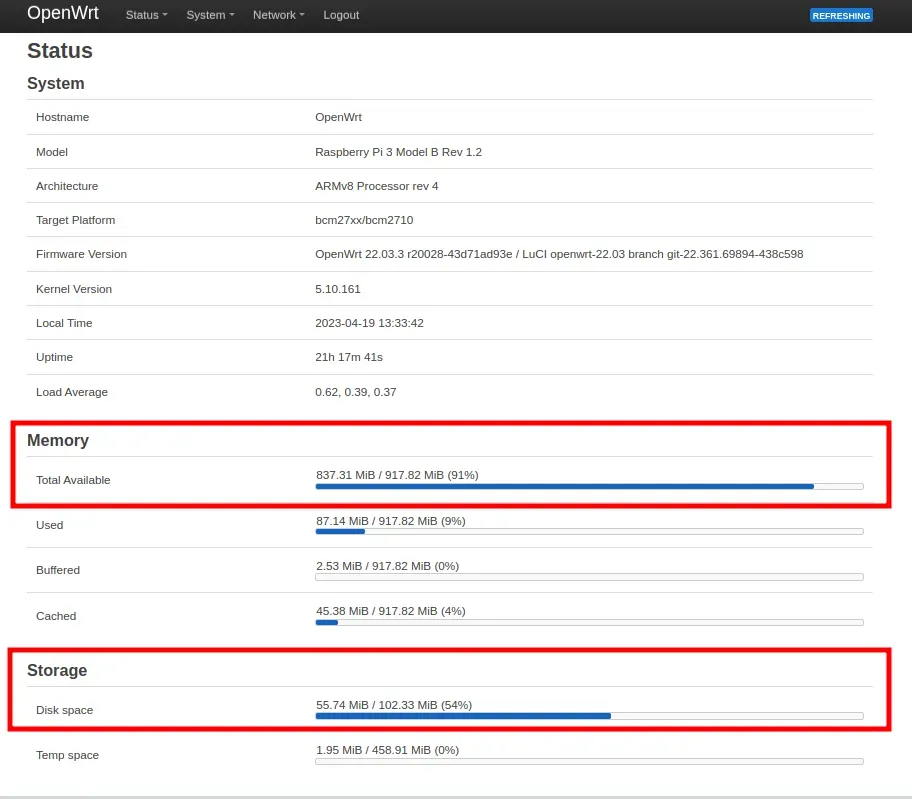912x799 pixels.
Task: Click the Firmware Version row label
Action: (81, 254)
